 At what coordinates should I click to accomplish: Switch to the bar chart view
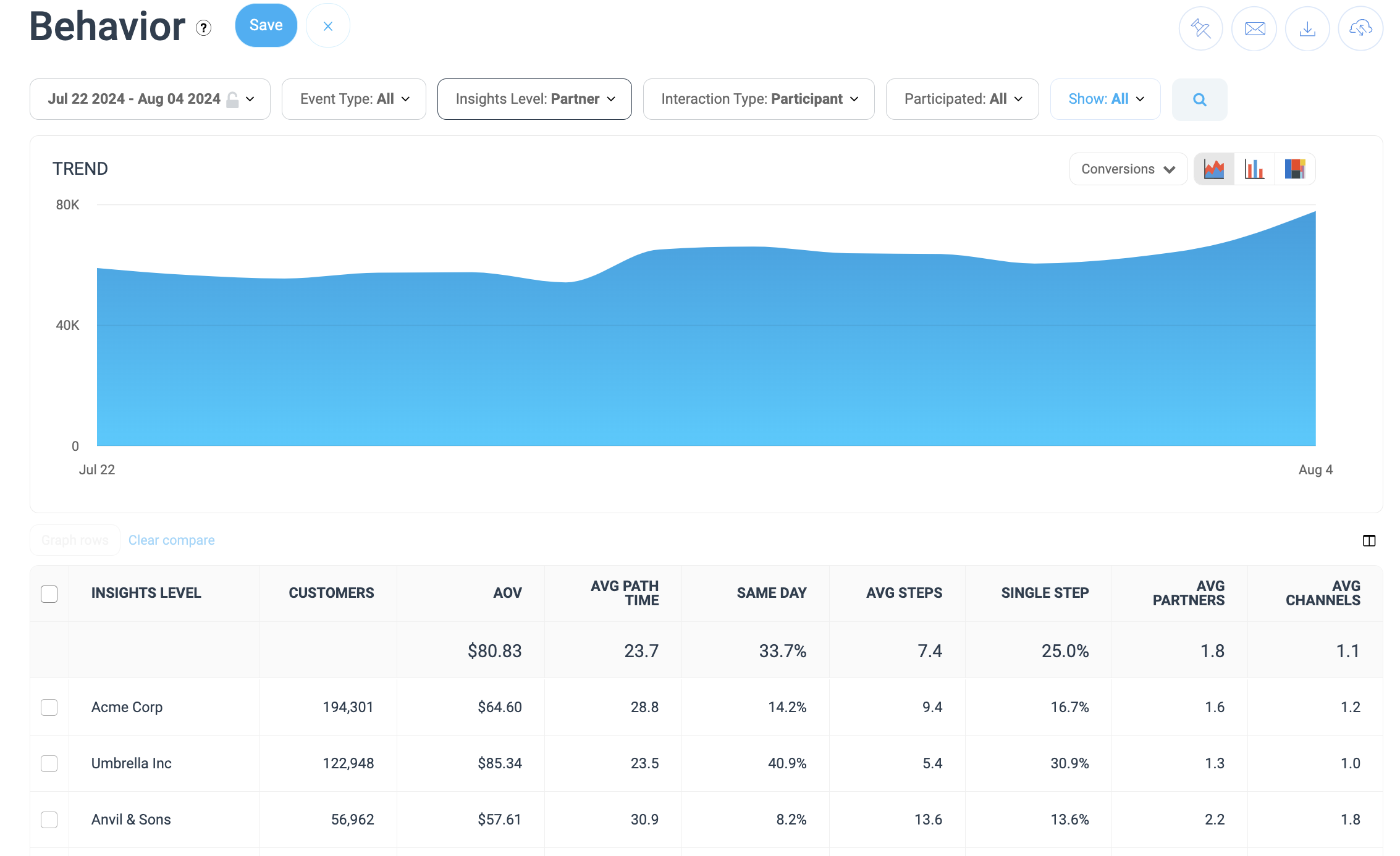tap(1254, 169)
